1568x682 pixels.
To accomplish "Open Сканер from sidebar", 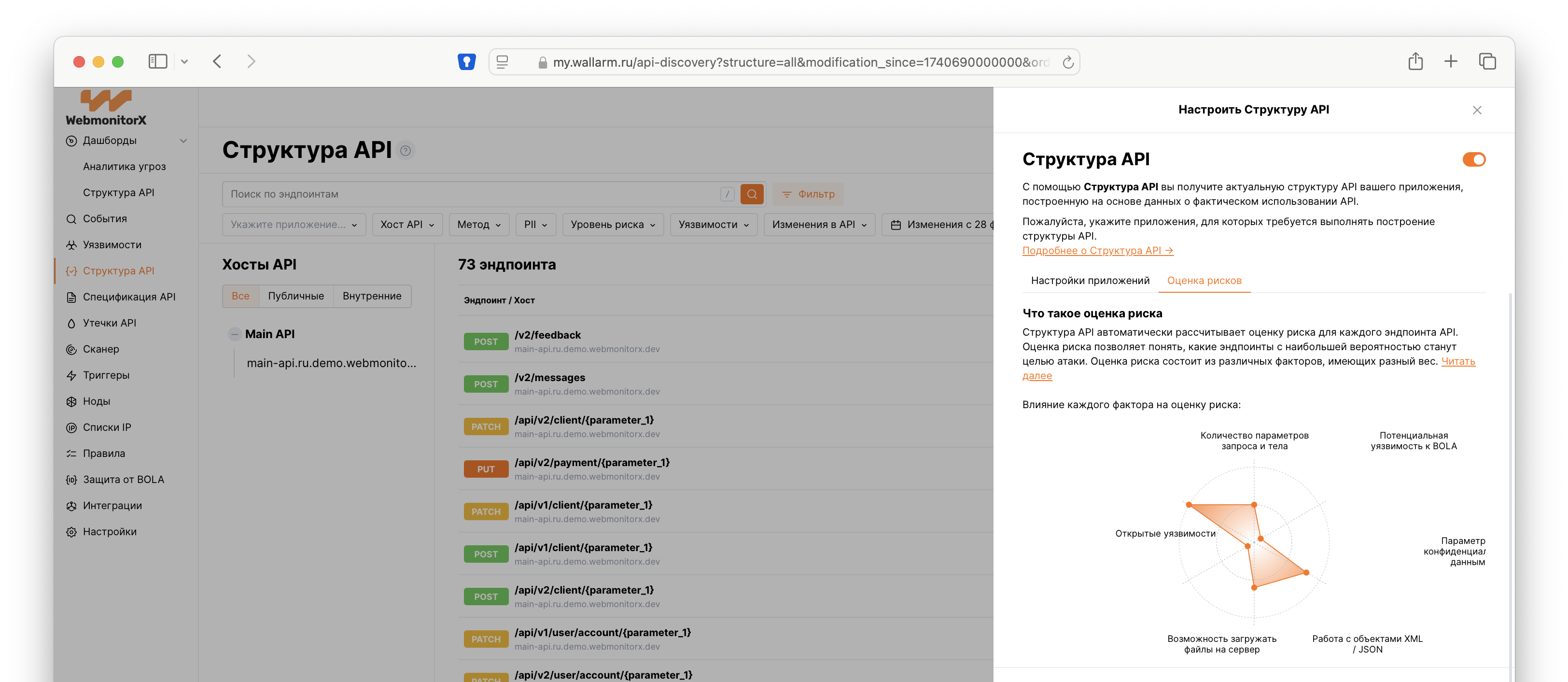I will click(x=100, y=349).
